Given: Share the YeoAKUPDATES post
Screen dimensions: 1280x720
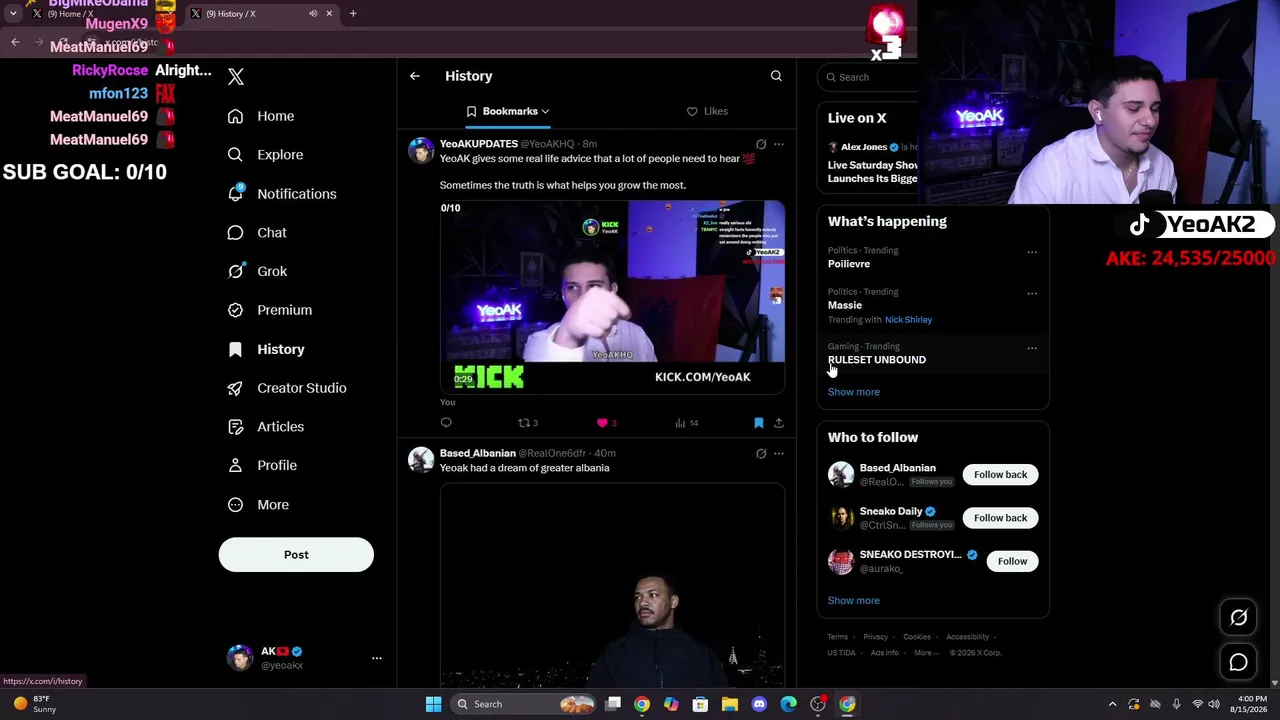Looking at the screenshot, I should 779,423.
